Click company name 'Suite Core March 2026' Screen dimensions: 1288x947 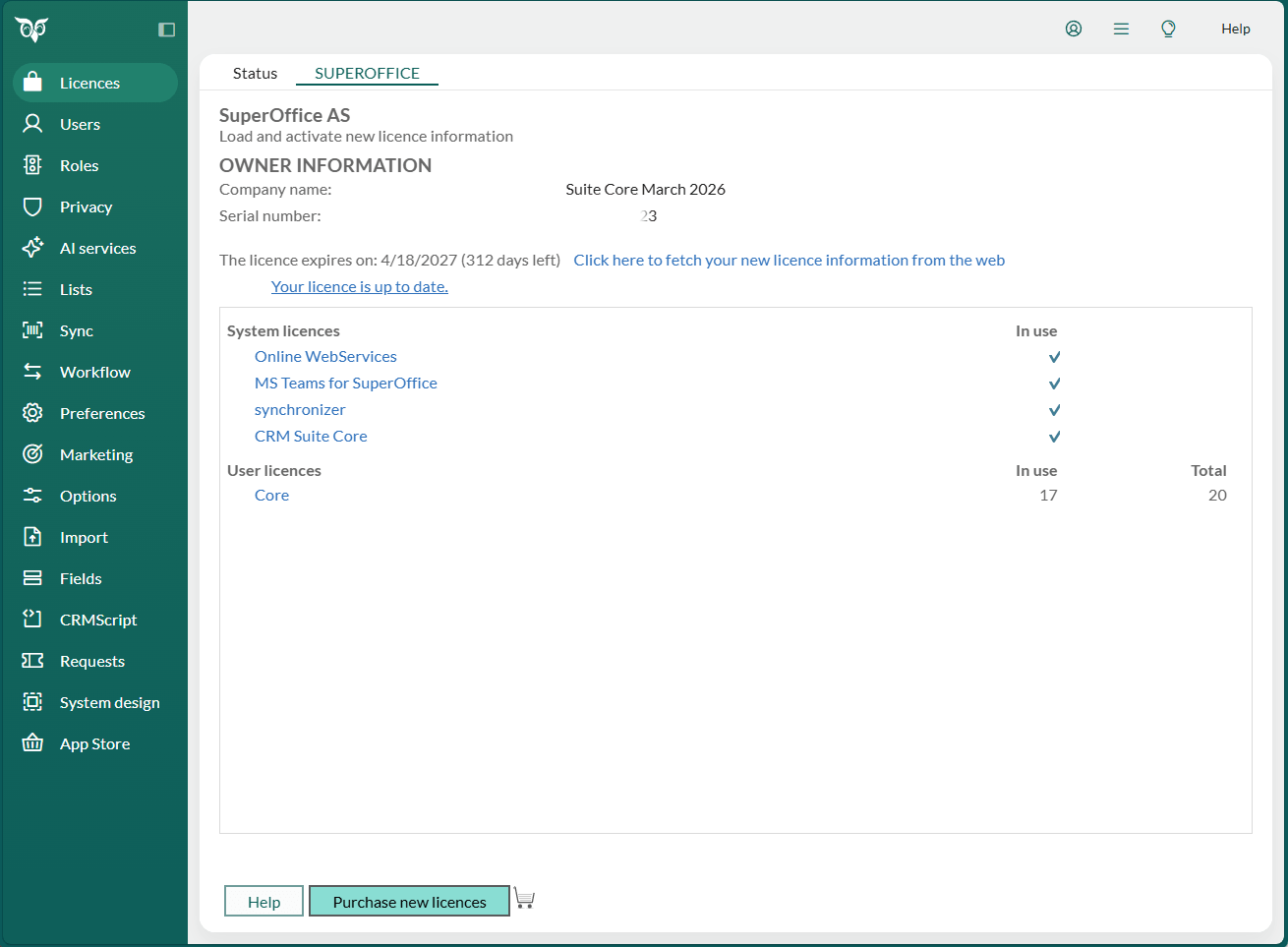[645, 189]
